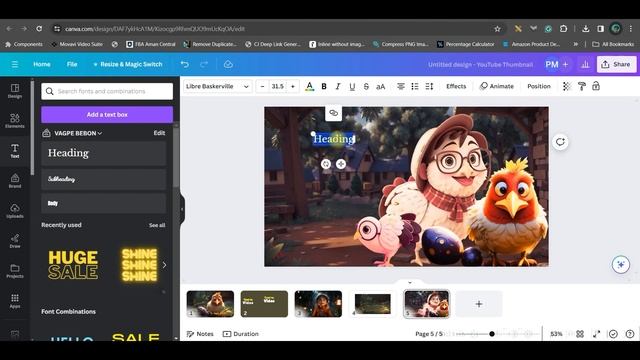The width and height of the screenshot is (640, 360).
Task: Lock the selected element
Action: (x=596, y=87)
